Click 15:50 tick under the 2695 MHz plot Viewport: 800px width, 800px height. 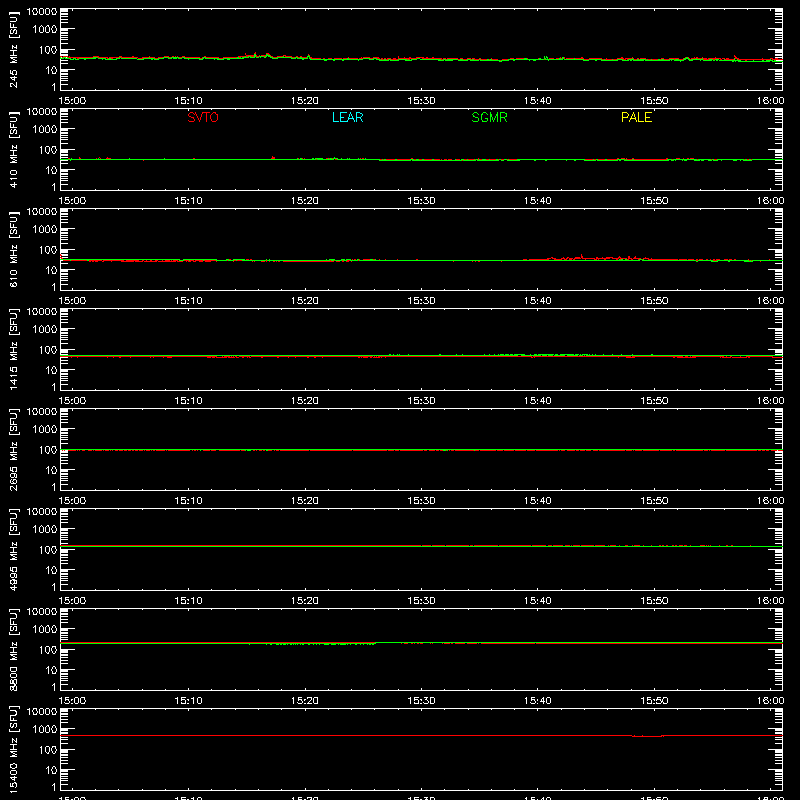654,501
